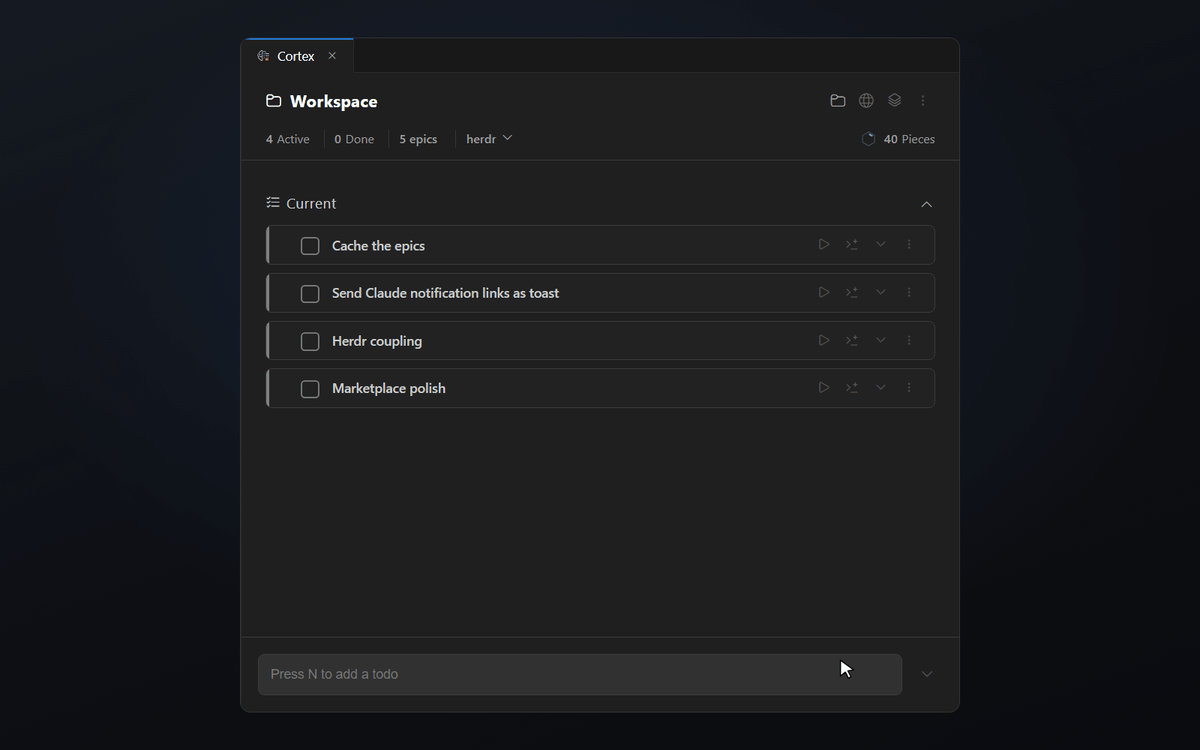The height and width of the screenshot is (750, 1200).
Task: Run the Send Claude notification links todo
Action: 824,293
